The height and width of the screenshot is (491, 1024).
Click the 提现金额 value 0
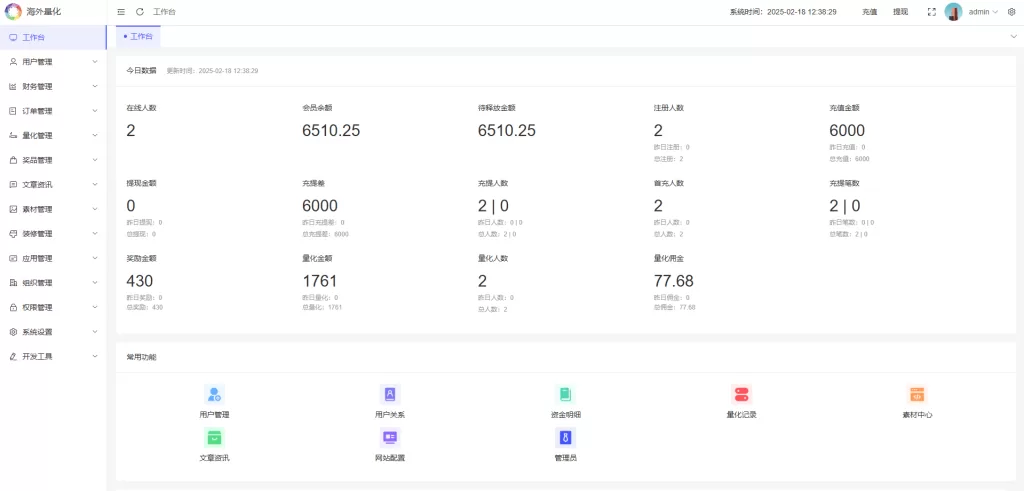click(x=131, y=206)
